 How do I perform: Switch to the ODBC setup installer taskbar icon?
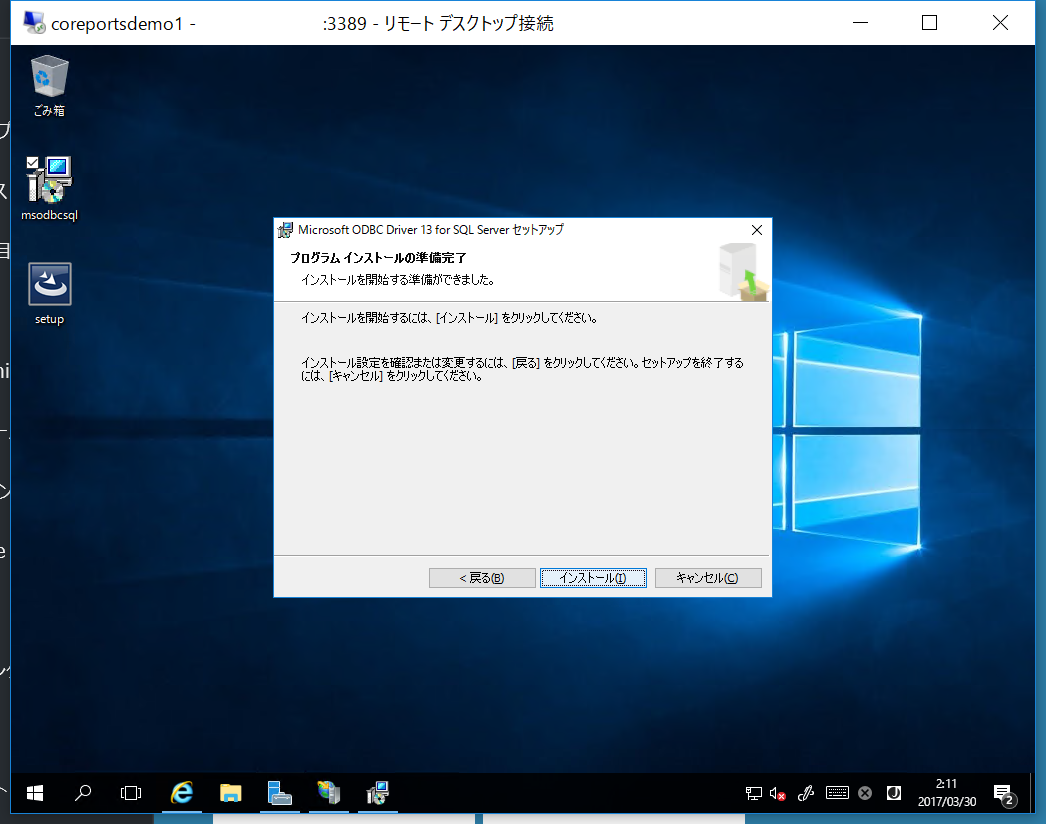tap(378, 793)
